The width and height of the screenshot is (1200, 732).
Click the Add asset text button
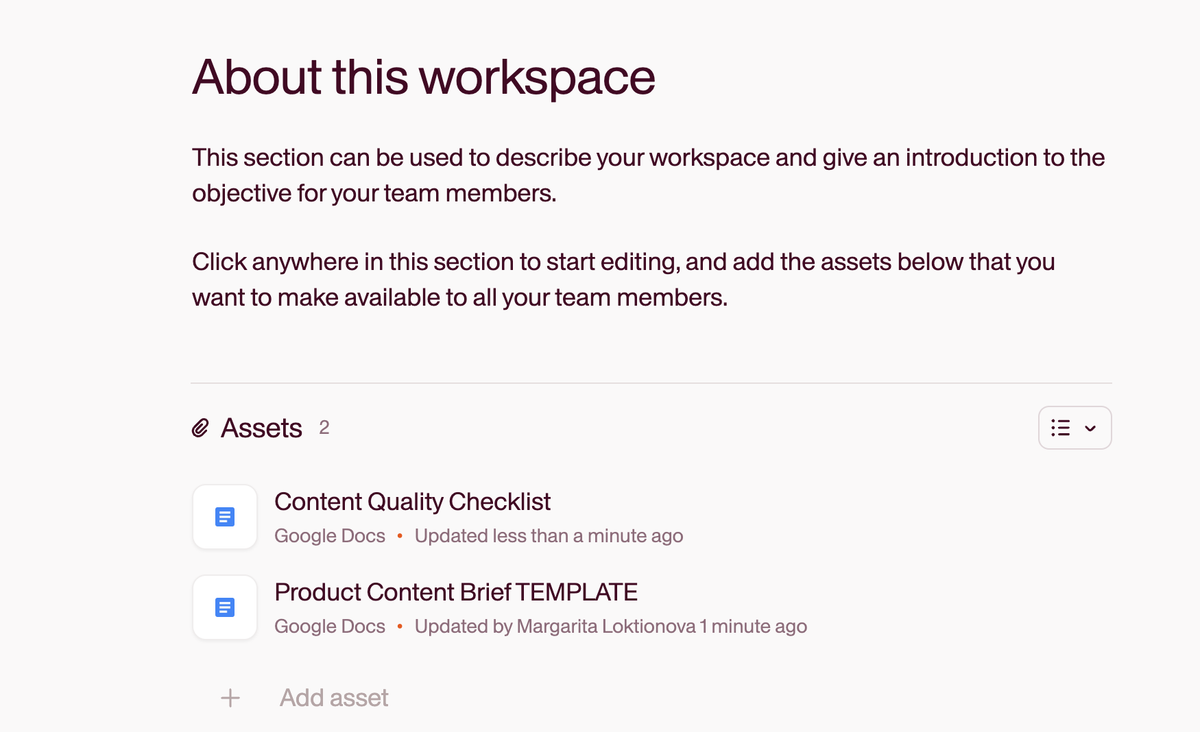334,698
